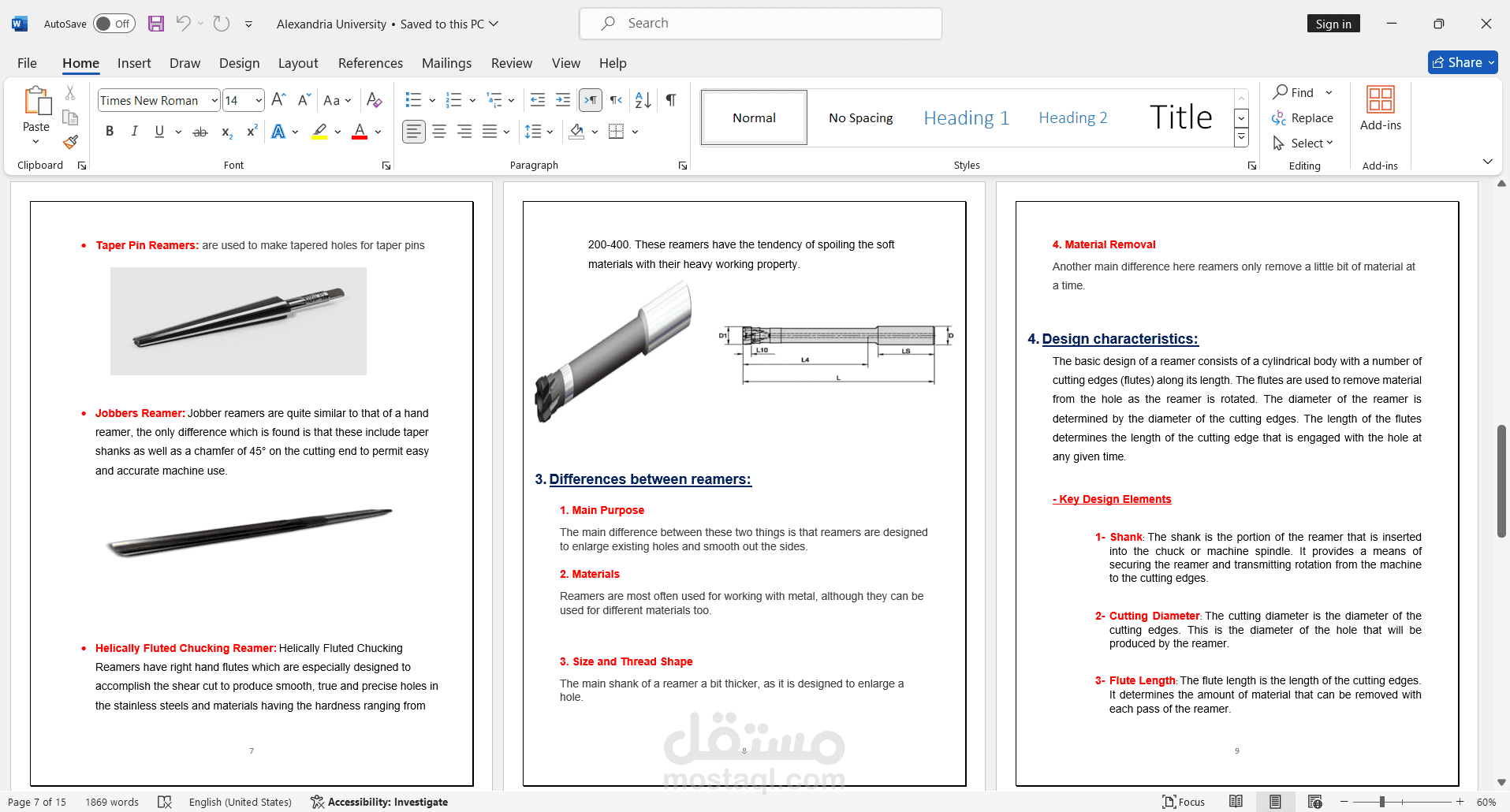Viewport: 1510px width, 812px height.
Task: Adjust the zoom slider handle
Action: [x=1381, y=802]
